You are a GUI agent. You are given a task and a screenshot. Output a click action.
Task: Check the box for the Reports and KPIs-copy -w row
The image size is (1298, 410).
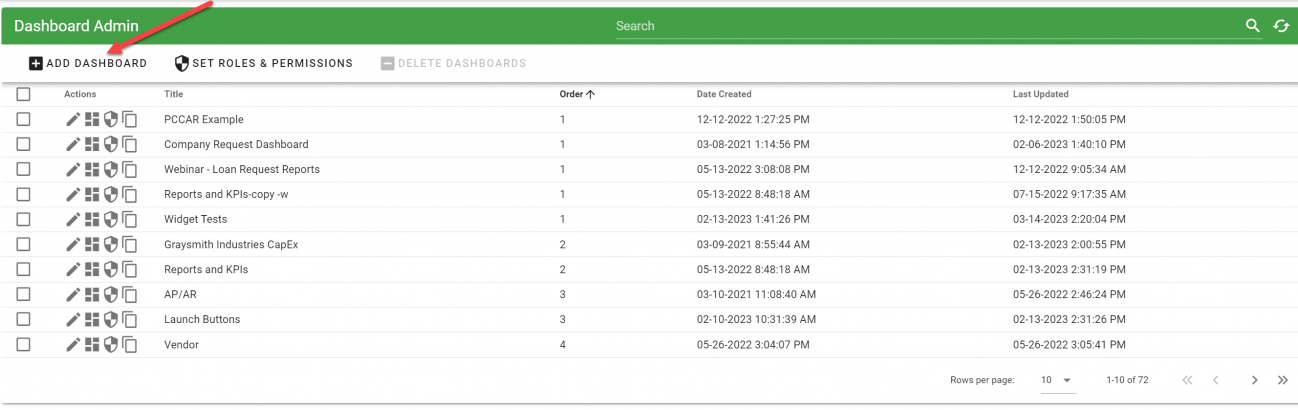tap(24, 194)
